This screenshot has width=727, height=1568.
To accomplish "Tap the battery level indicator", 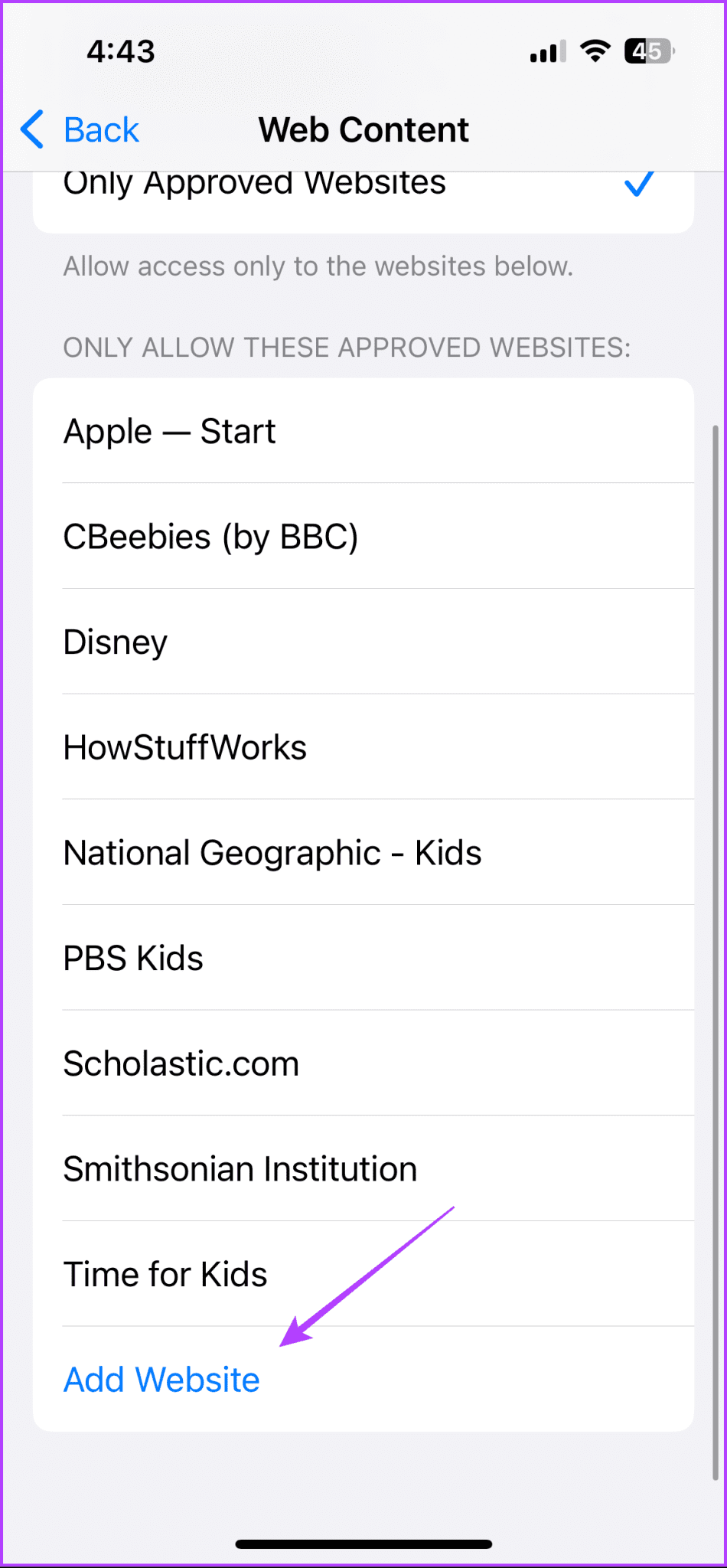I will tap(649, 51).
